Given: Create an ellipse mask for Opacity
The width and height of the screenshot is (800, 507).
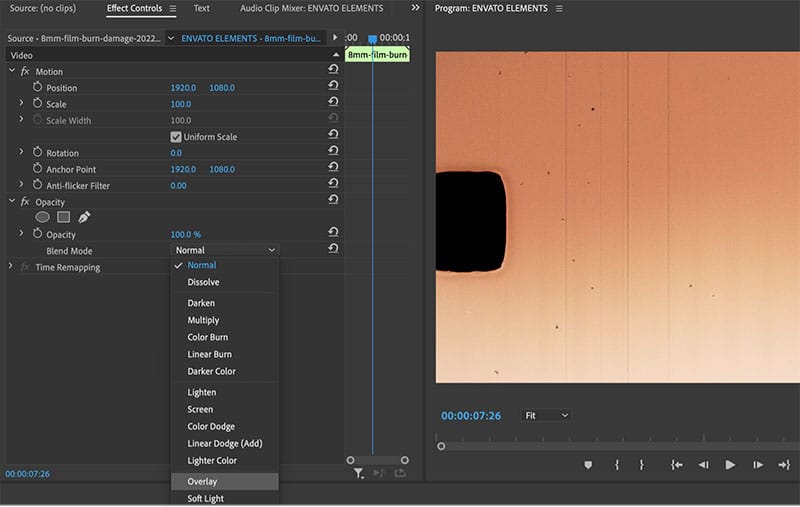Looking at the screenshot, I should pyautogui.click(x=42, y=217).
